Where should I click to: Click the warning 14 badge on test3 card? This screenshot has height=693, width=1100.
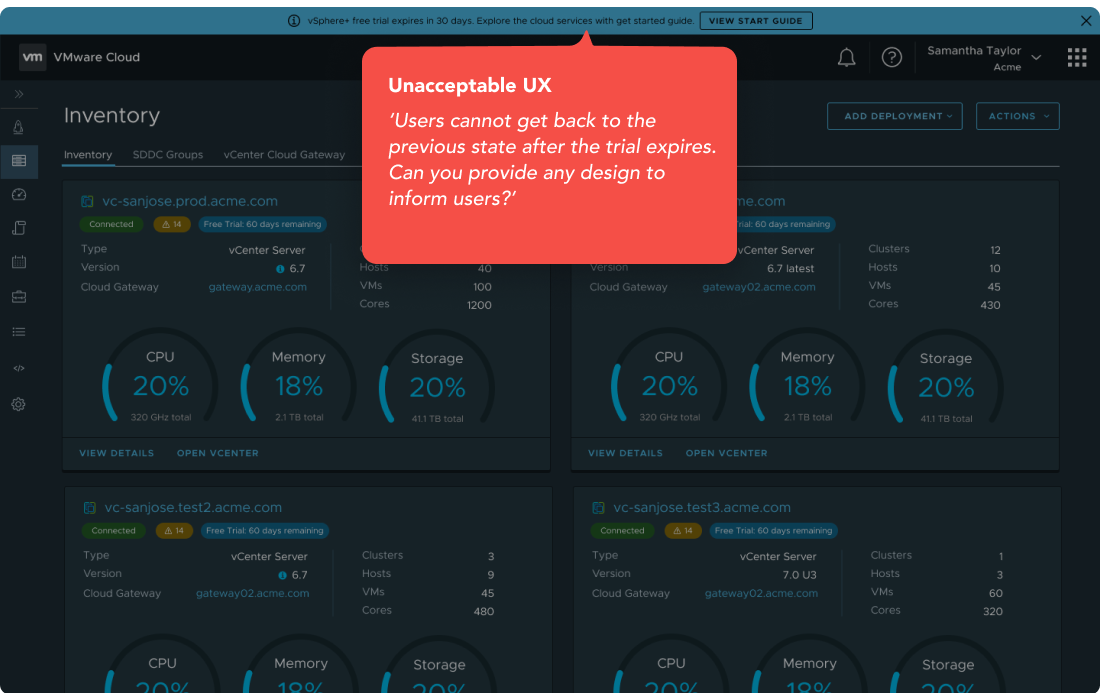683,531
